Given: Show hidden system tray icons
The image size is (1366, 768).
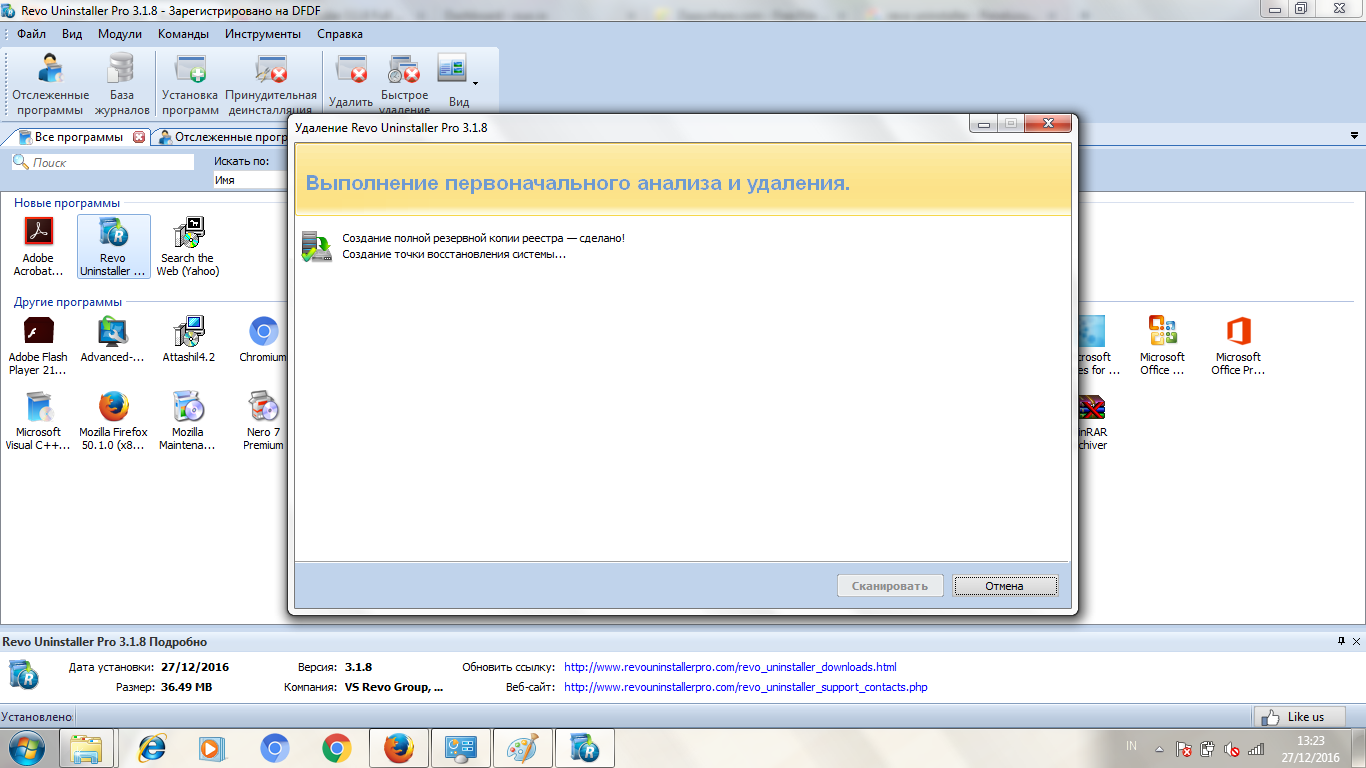Looking at the screenshot, I should coord(1158,748).
